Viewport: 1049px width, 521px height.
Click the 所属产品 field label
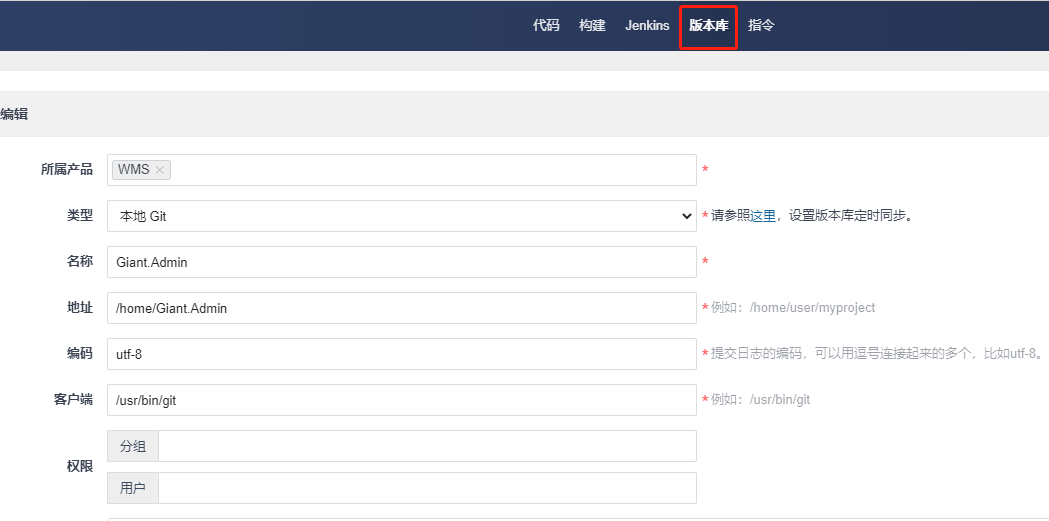pos(67,169)
